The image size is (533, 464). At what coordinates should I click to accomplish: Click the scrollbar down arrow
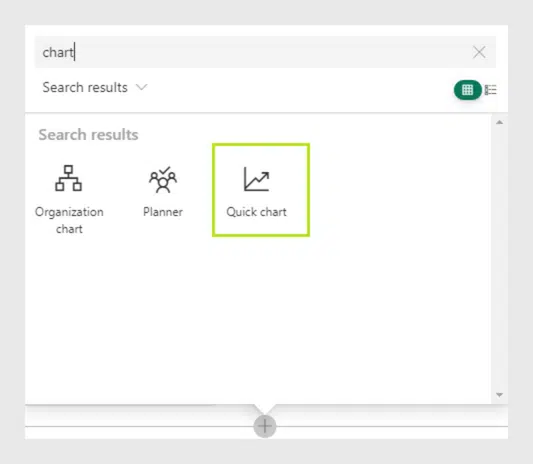499,395
